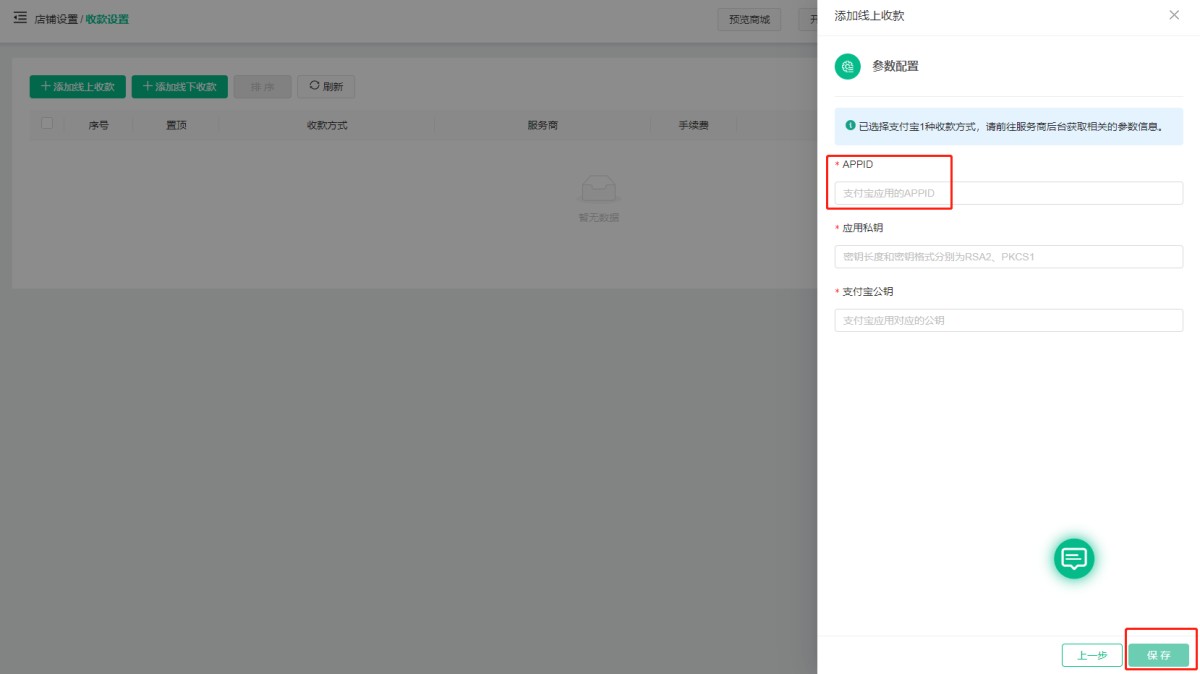1200x674 pixels.
Task: Click the info icon in the blue notice
Action: (850, 126)
